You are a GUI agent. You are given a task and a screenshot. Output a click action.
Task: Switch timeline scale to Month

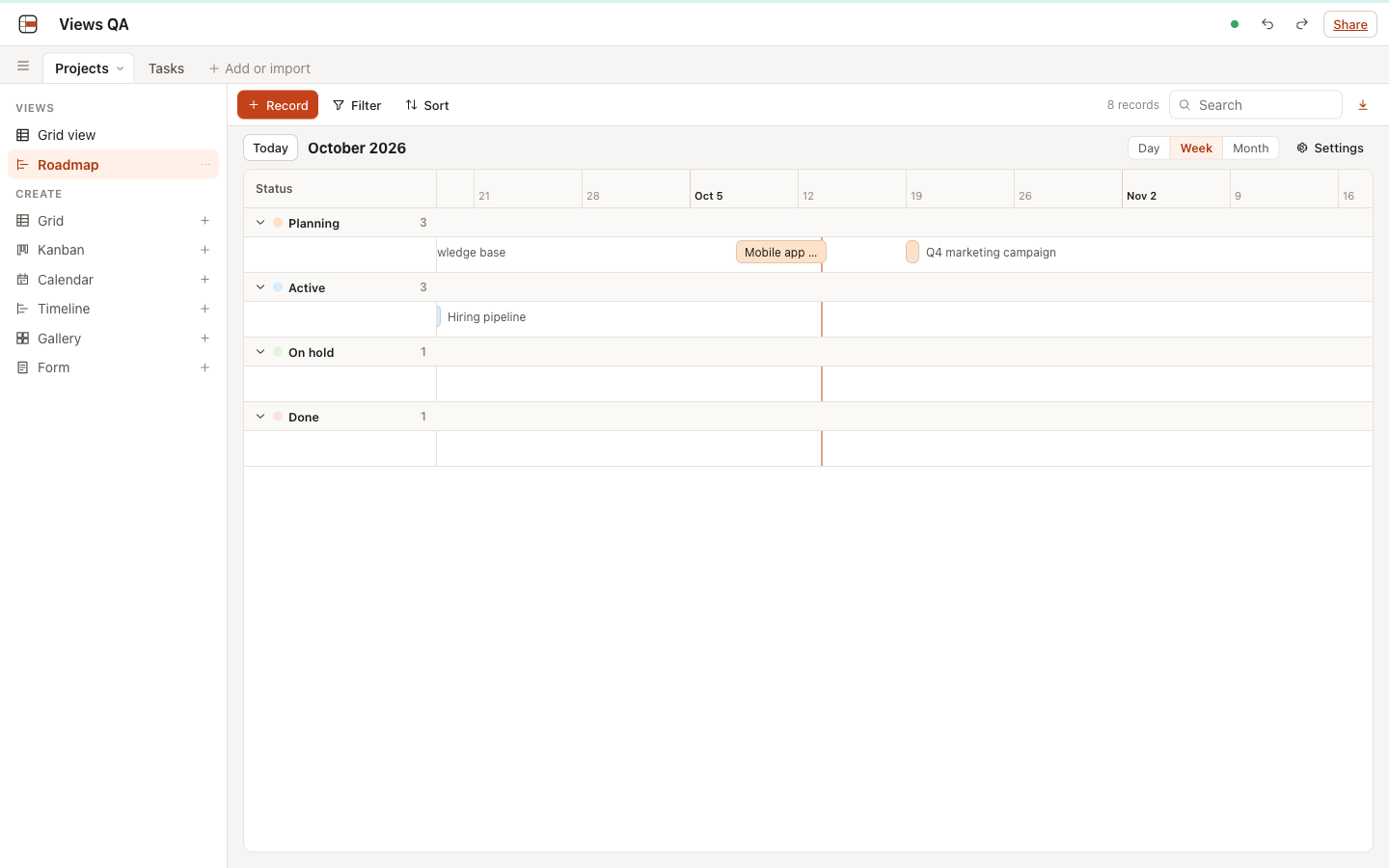tap(1251, 148)
